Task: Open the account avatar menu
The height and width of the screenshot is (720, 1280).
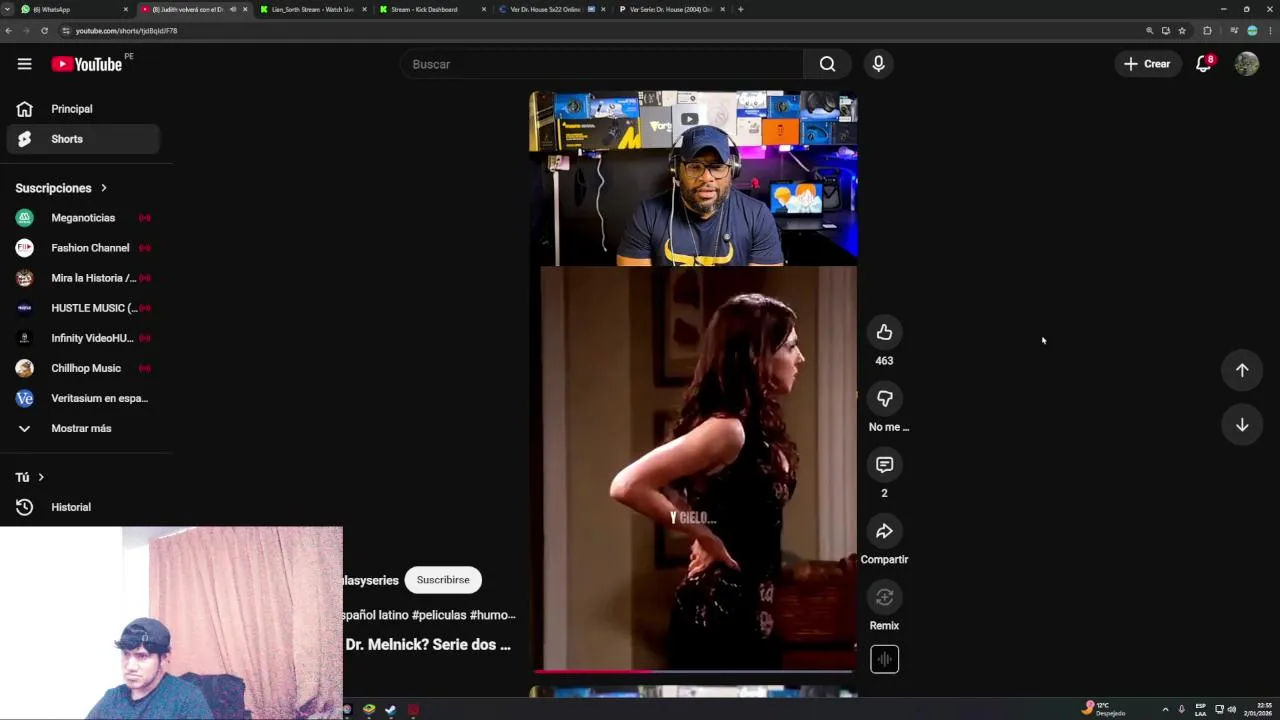Action: tap(1246, 64)
